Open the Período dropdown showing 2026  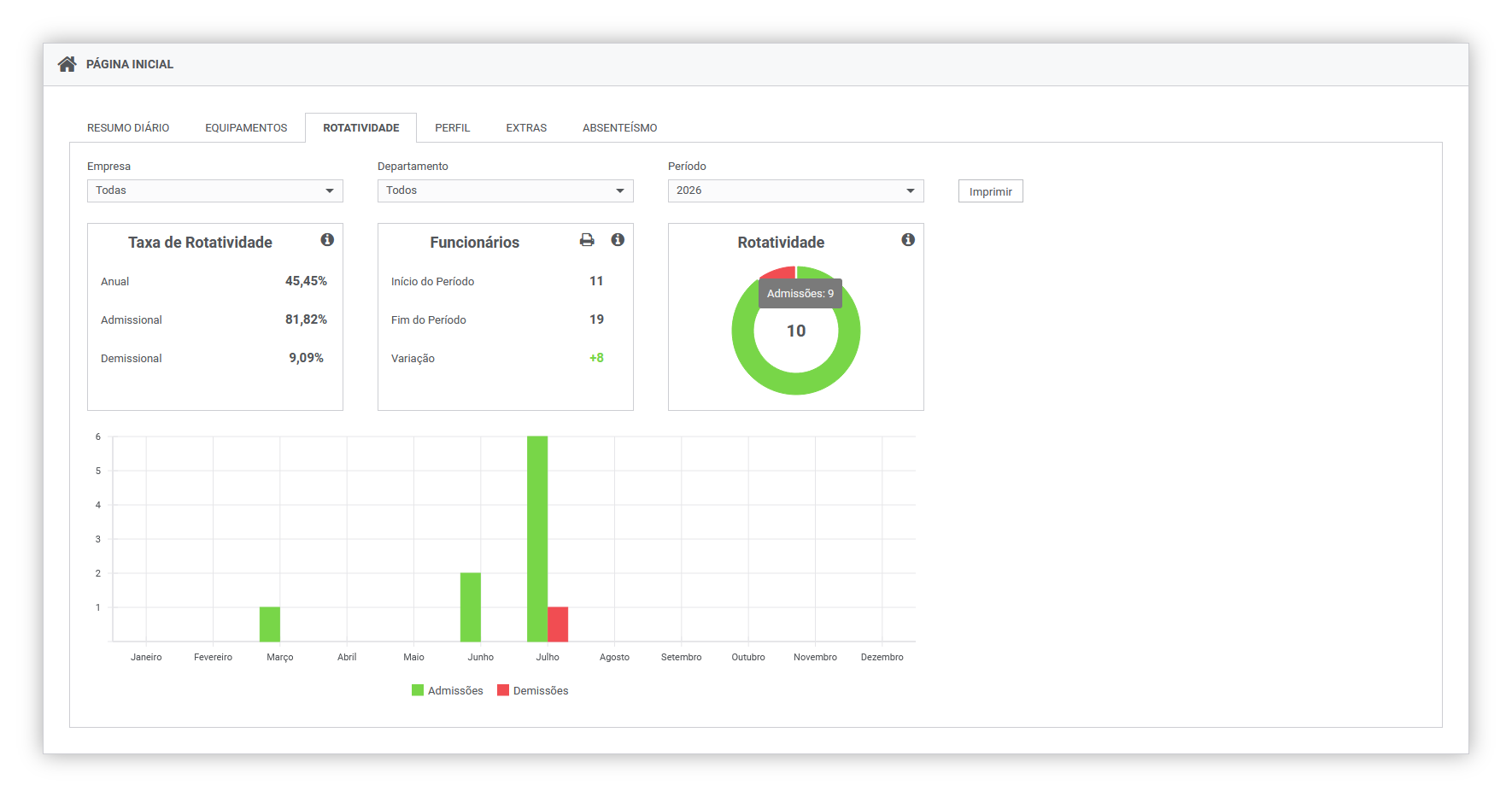[796, 190]
